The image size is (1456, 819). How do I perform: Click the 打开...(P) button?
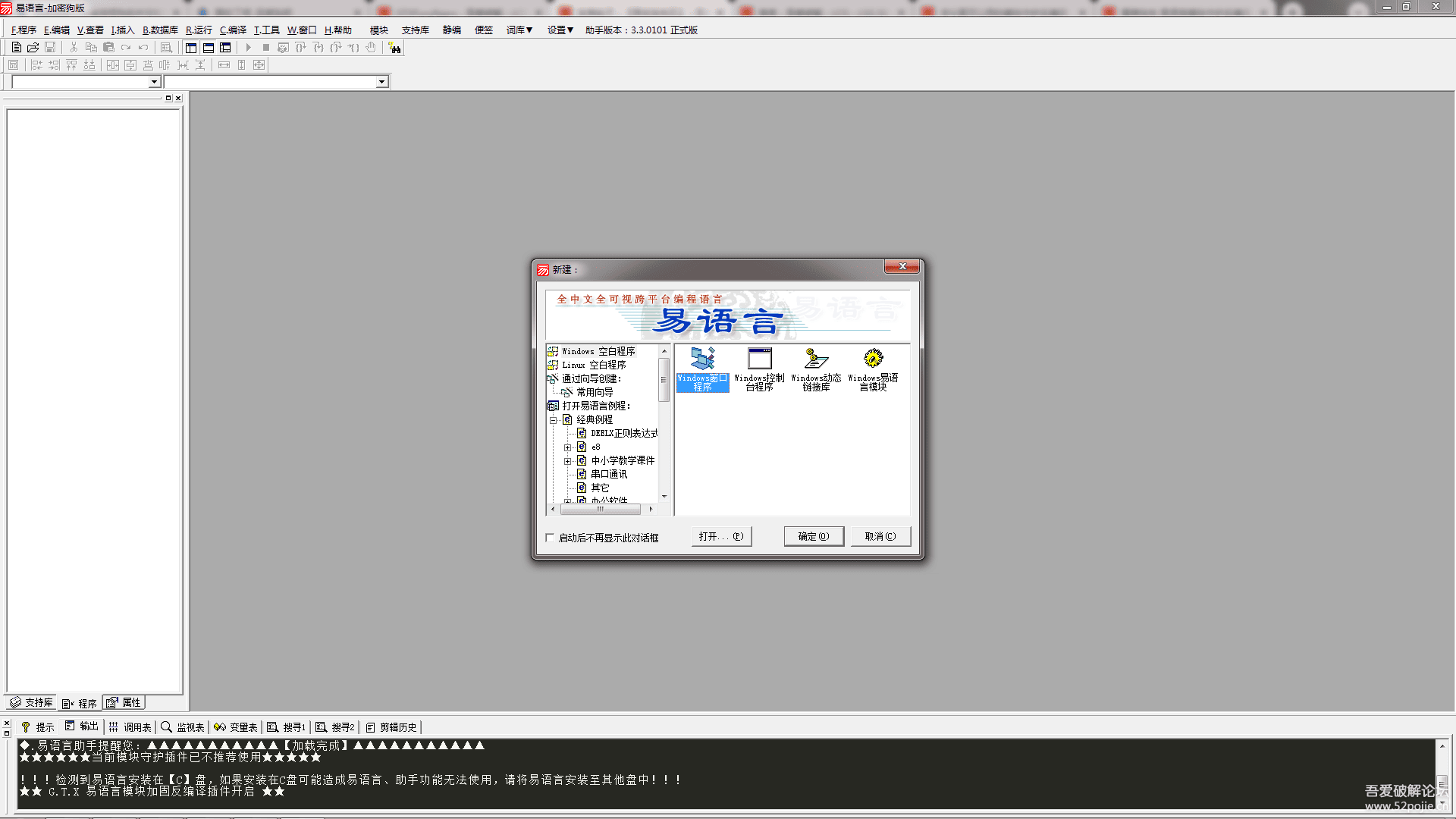(720, 536)
